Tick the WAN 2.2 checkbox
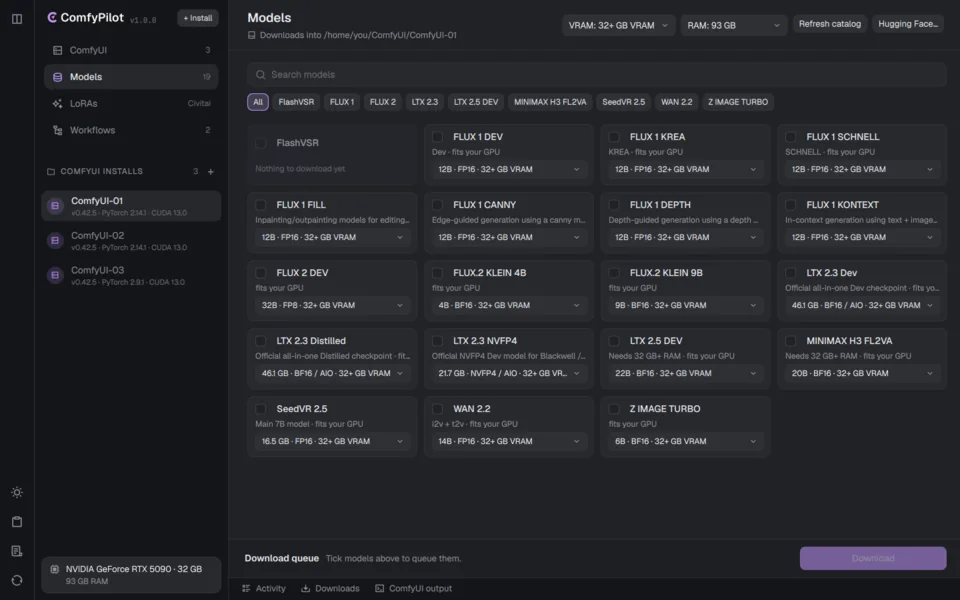Screen dimensions: 960x600 pos(437,408)
